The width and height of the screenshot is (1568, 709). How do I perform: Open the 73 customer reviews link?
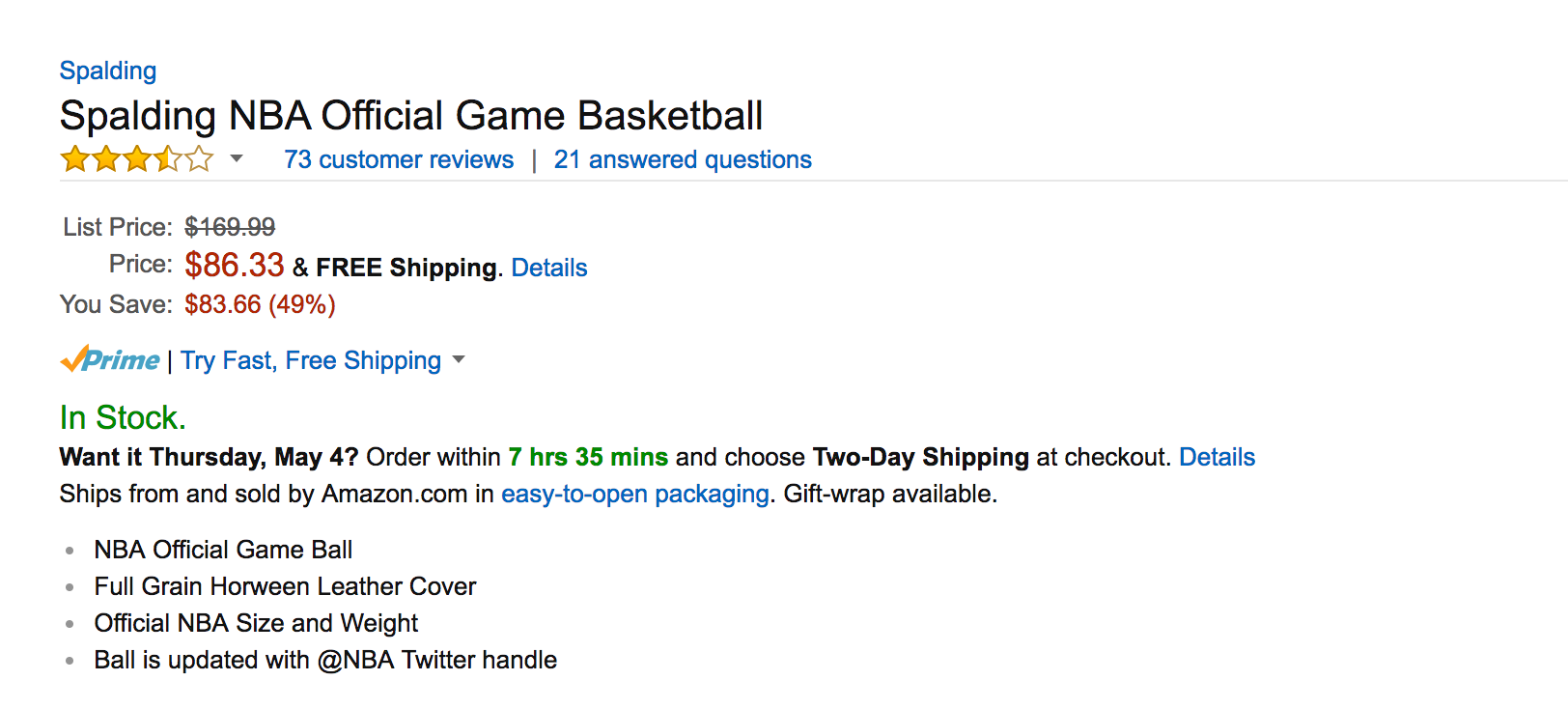[x=399, y=159]
